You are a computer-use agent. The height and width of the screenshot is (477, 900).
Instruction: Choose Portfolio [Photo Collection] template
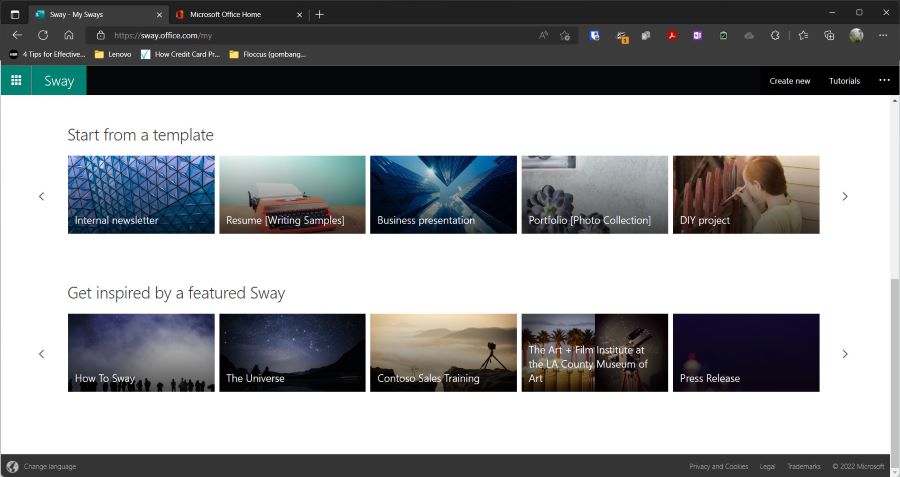tap(595, 195)
